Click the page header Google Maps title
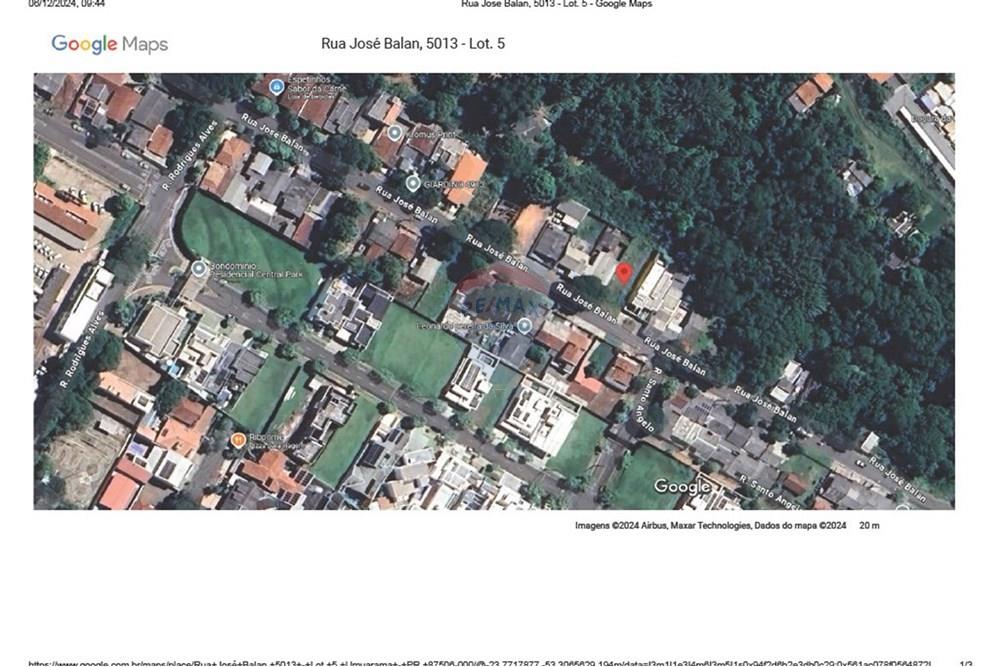Screen dimensions: 1000x667 (x=556, y=4)
